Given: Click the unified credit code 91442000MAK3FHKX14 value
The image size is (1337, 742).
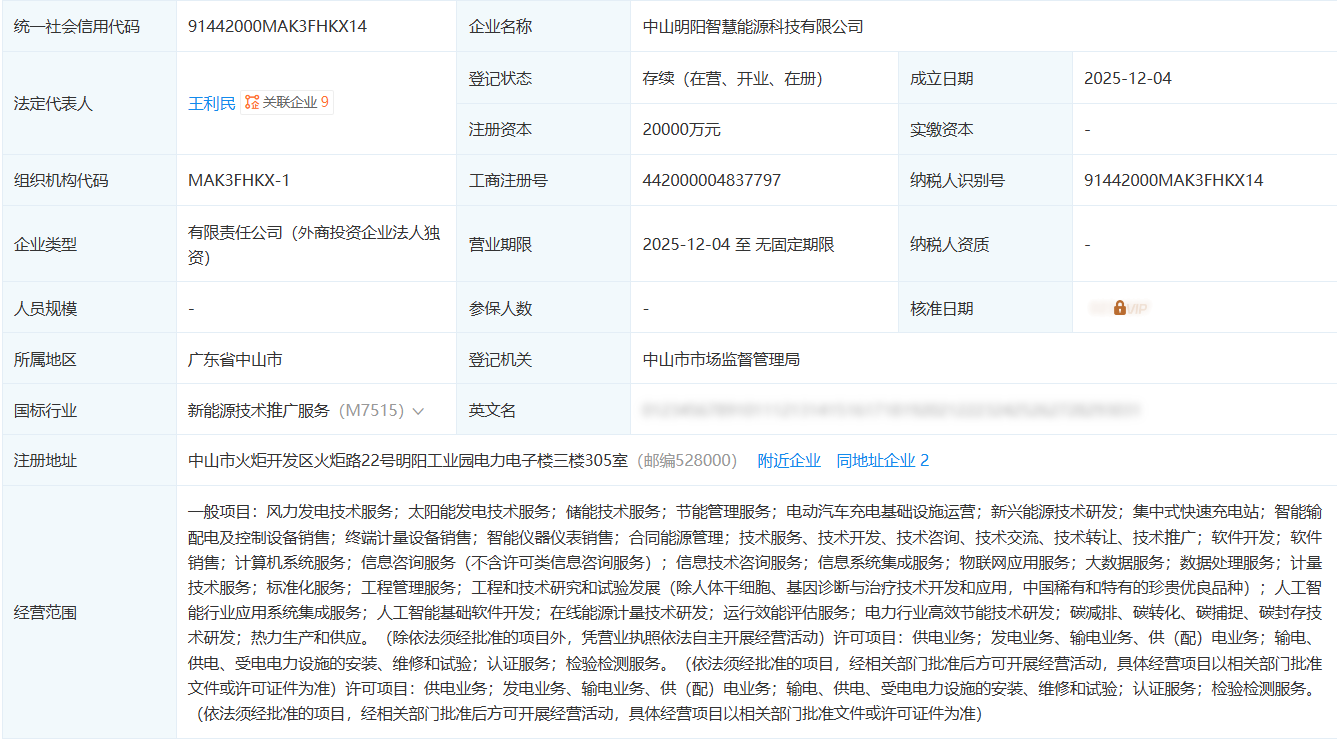Looking at the screenshot, I should [x=277, y=27].
